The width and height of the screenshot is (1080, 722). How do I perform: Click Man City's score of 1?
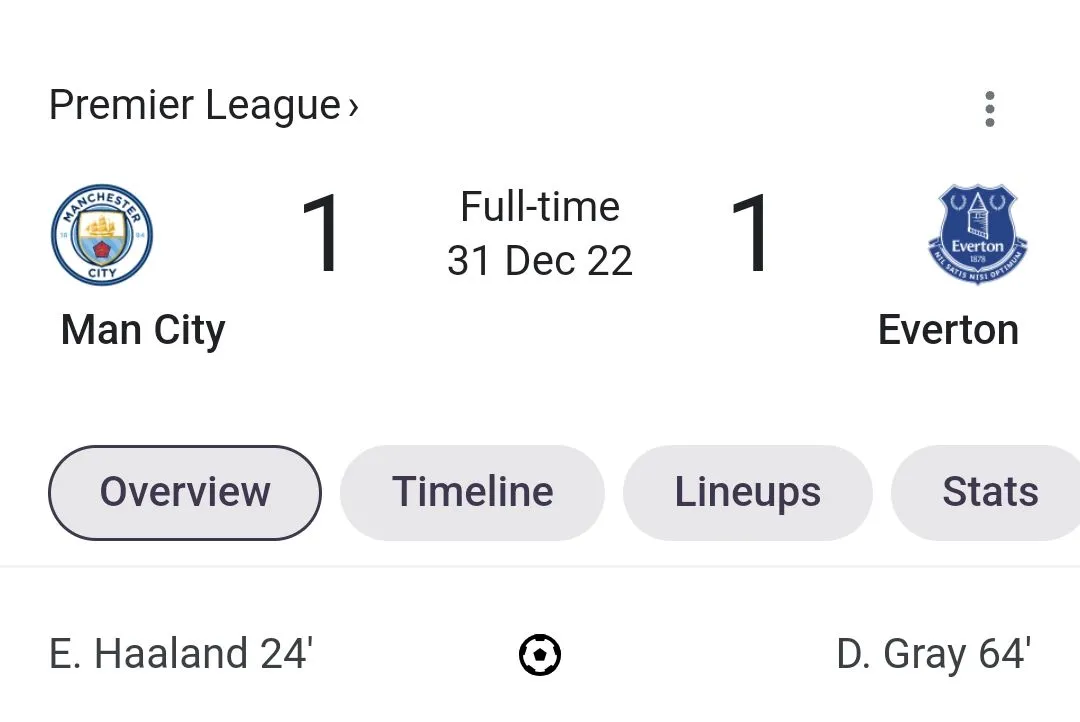point(322,235)
